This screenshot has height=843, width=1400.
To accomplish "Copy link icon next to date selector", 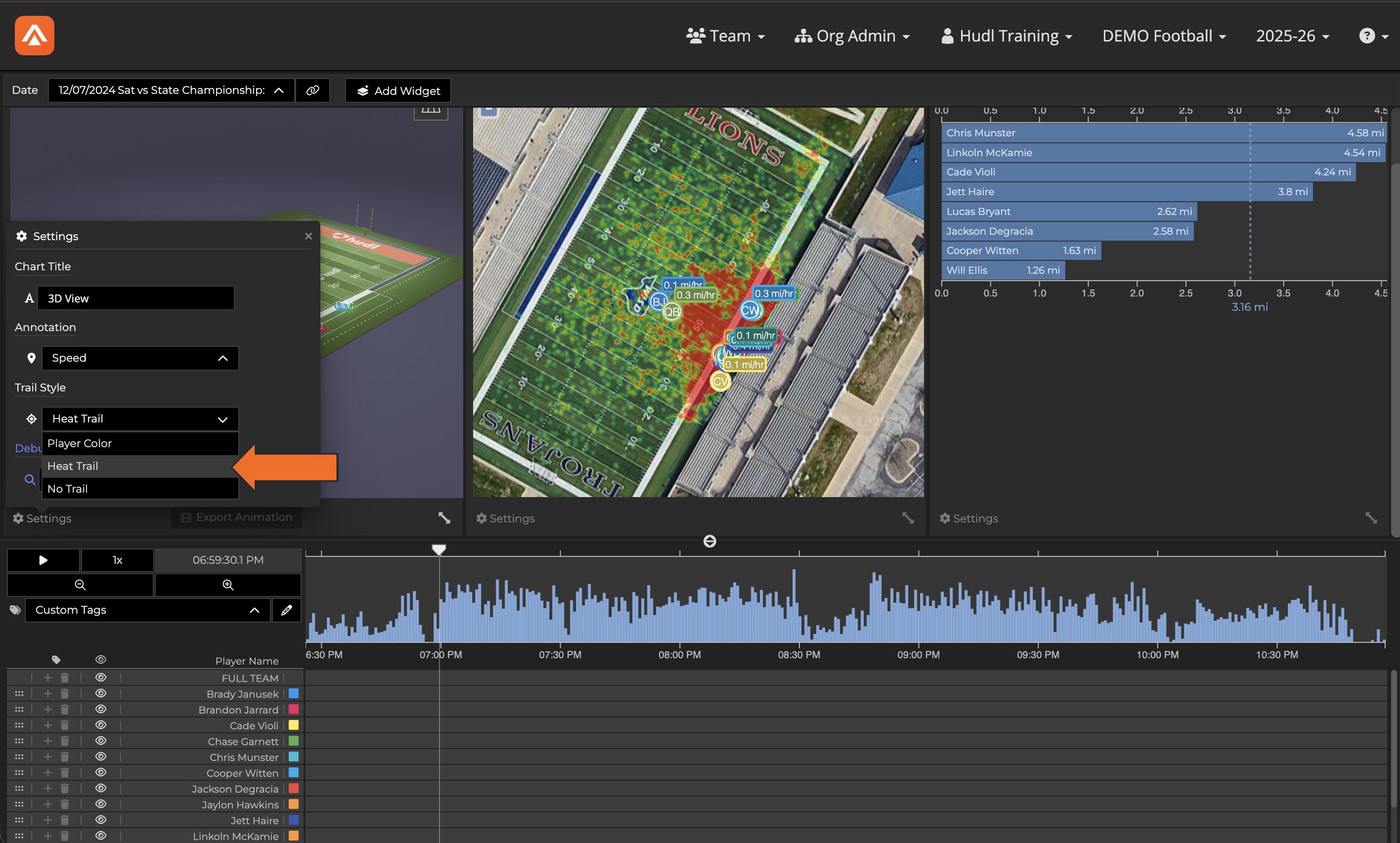I will point(312,90).
